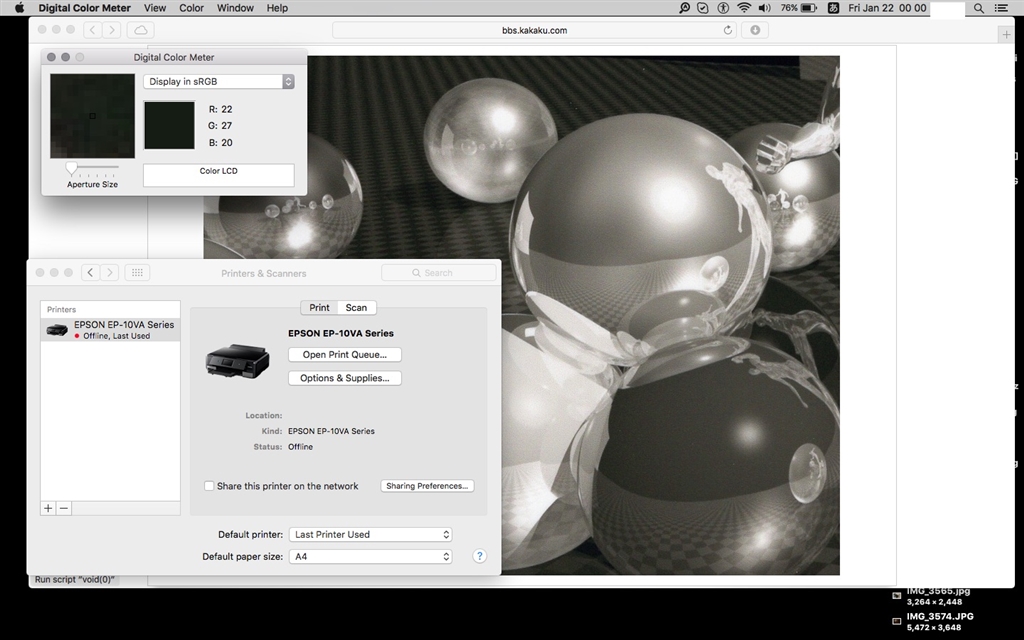Viewport: 1024px width, 640px height.
Task: Click the Options & Supplies button
Action: coord(345,378)
